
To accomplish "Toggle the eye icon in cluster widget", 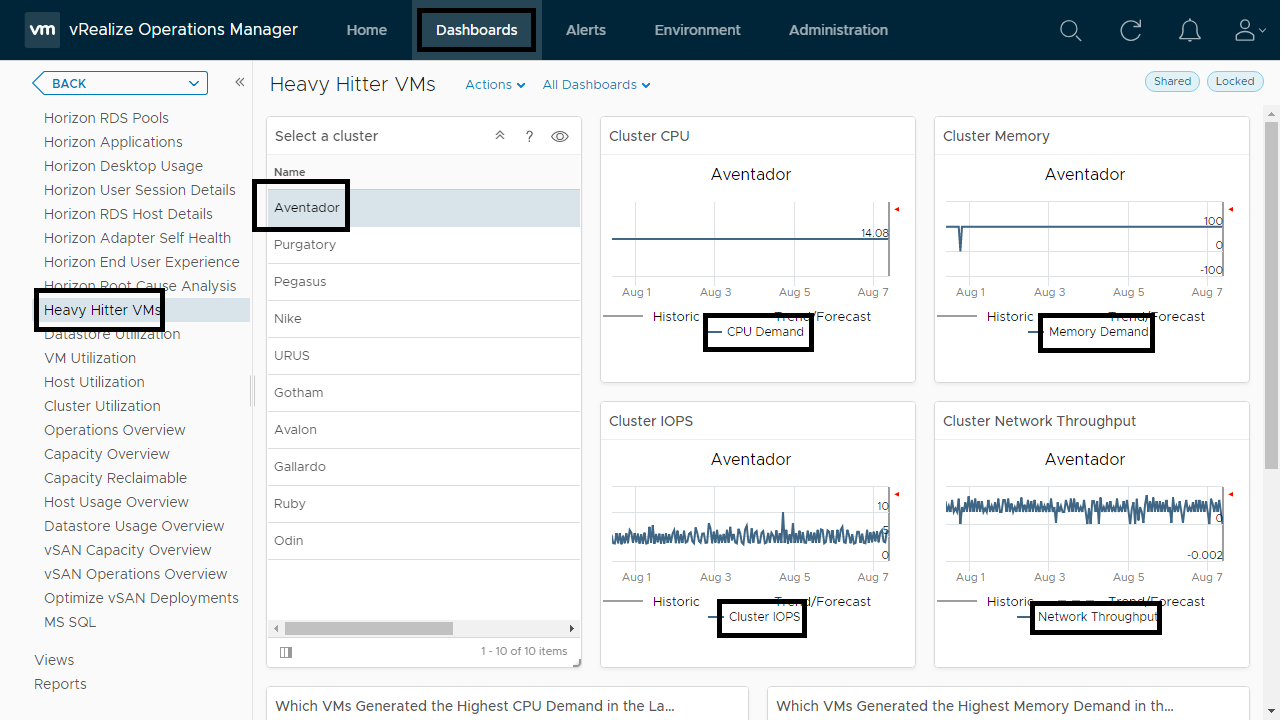I will (x=560, y=136).
